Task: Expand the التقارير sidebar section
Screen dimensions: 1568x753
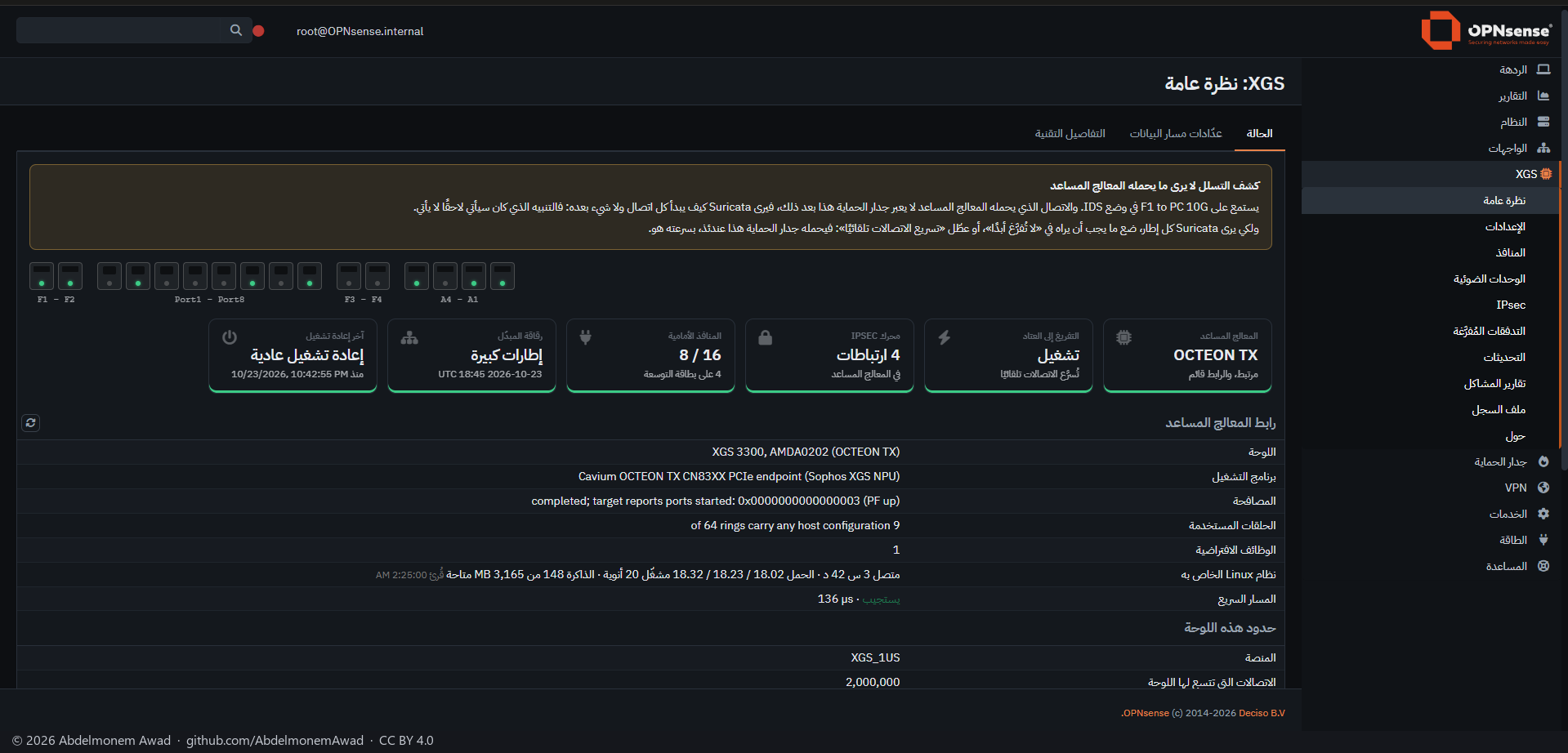Action: [x=1431, y=96]
